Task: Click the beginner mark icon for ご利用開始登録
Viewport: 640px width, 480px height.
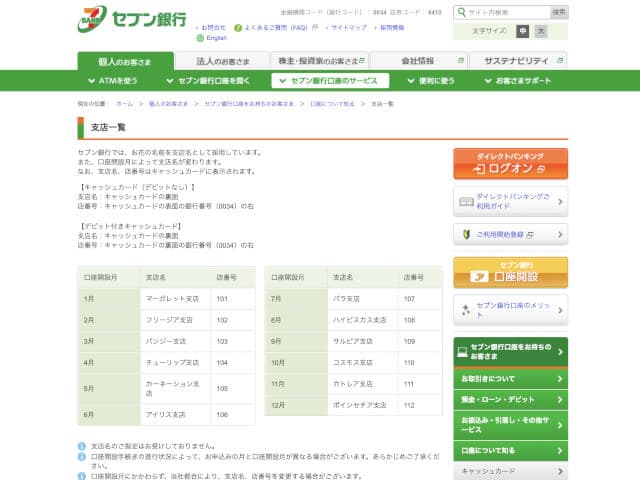Action: click(467, 234)
